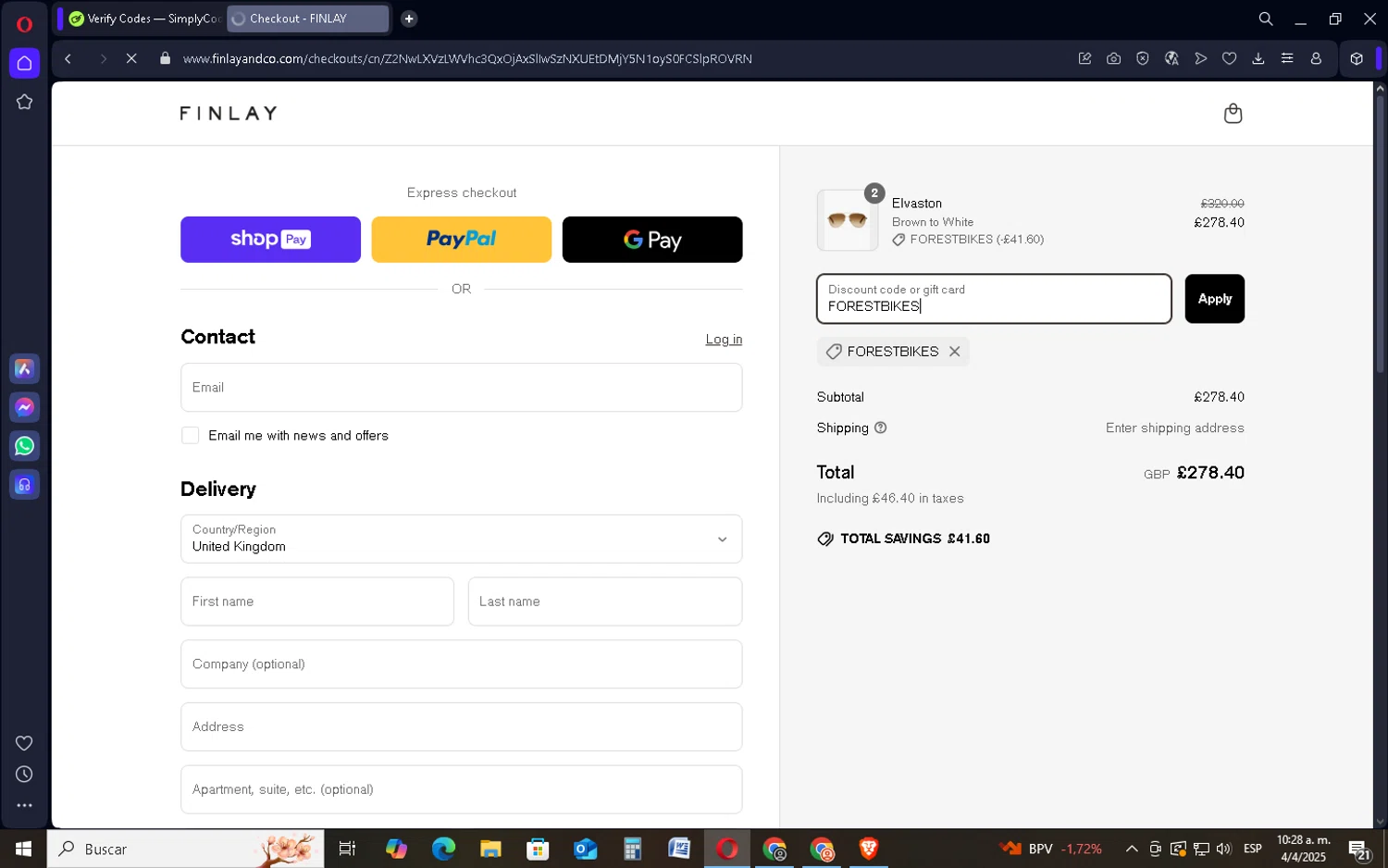
Task: Select TOTAL SAVINGS £41.60 text
Action: point(915,539)
